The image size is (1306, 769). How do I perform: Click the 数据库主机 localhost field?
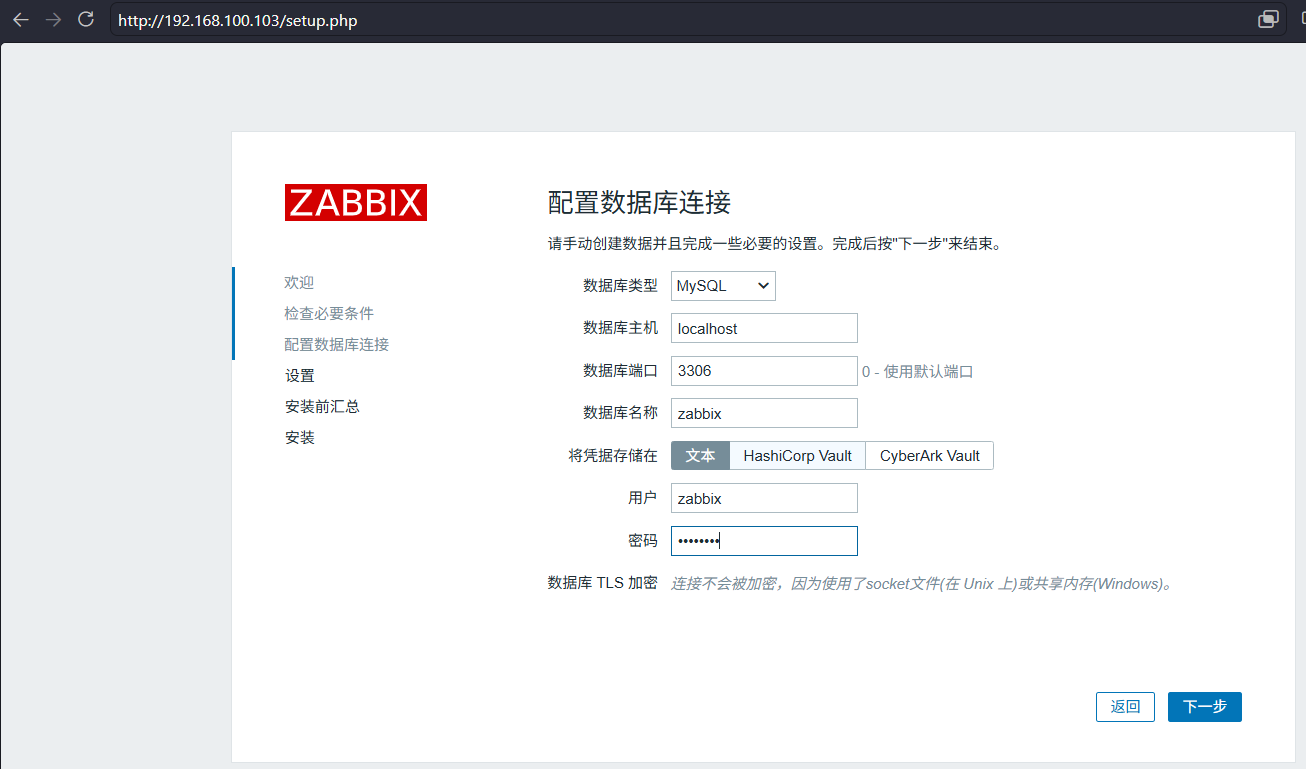pyautogui.click(x=764, y=328)
